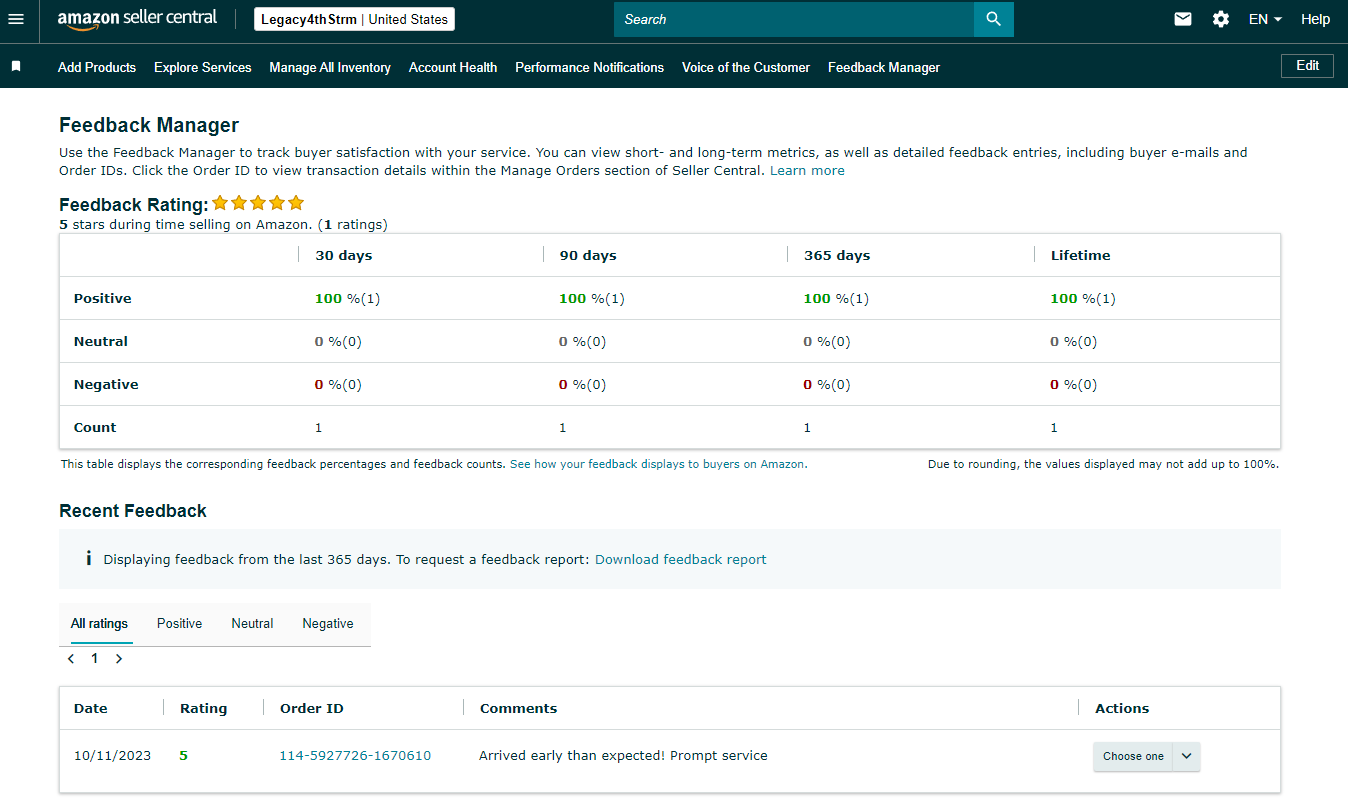Select the All ratings tab

pos(100,623)
